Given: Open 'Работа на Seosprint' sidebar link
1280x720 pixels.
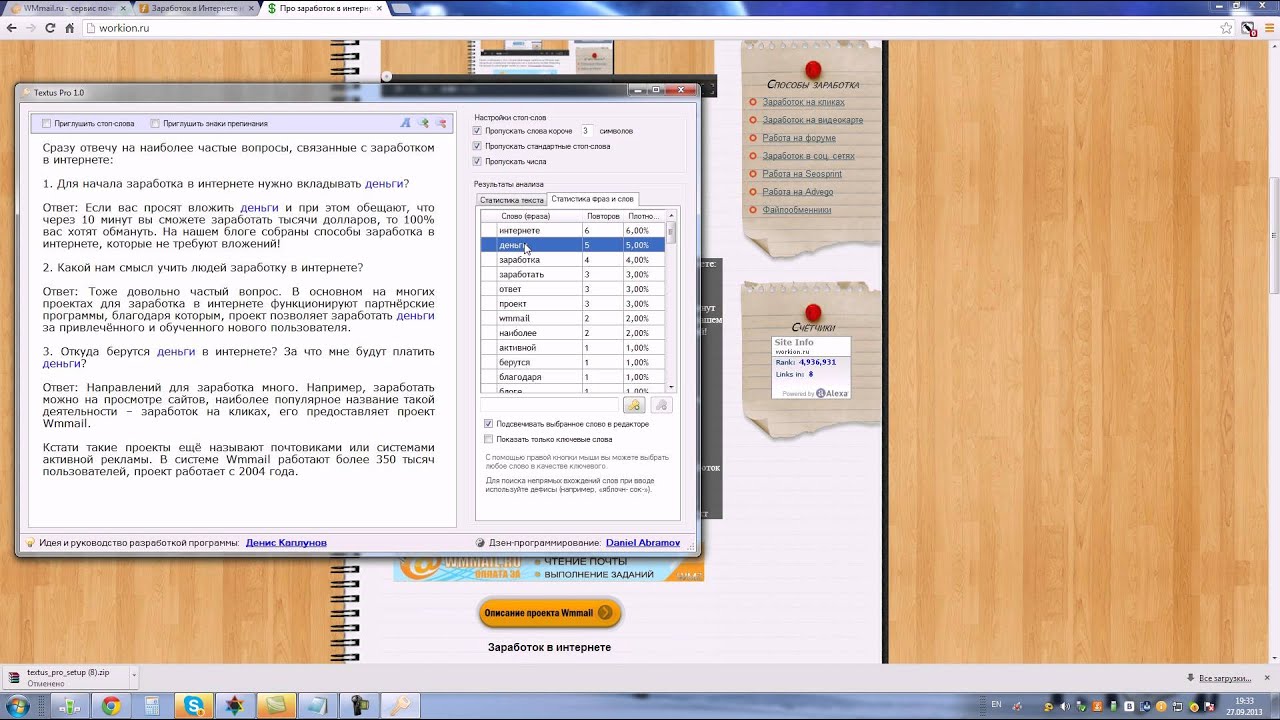Looking at the screenshot, I should [802, 174].
